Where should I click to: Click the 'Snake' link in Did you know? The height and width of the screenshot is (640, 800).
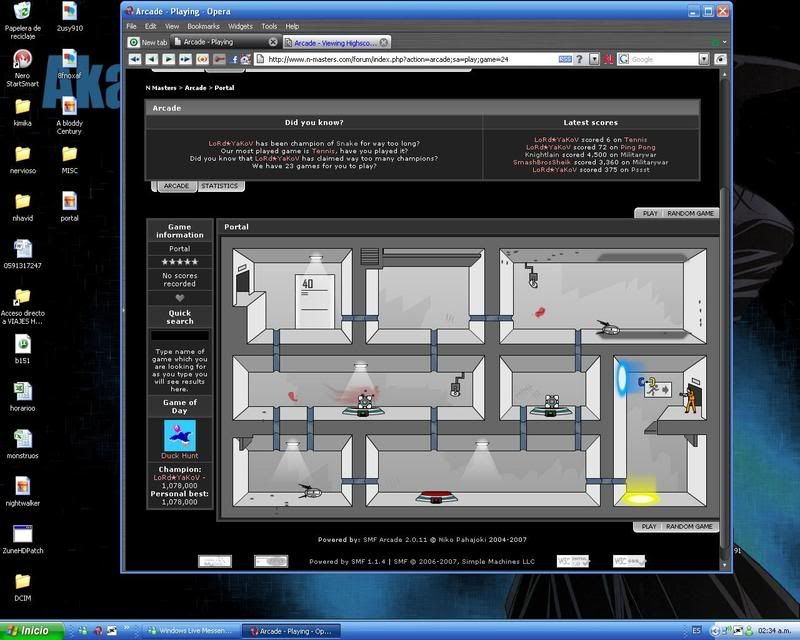[347, 143]
